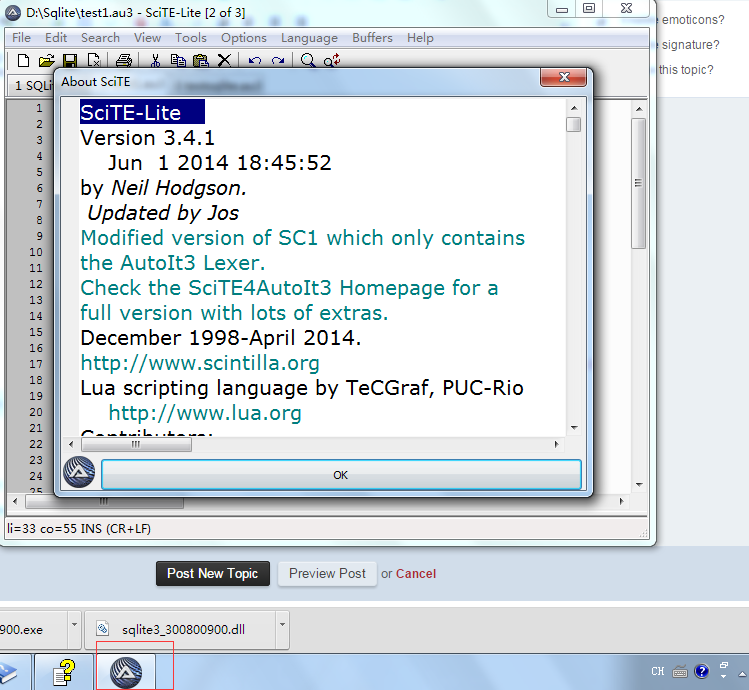The width and height of the screenshot is (749, 690).
Task: Click the Replace toolbar icon
Action: point(332,60)
